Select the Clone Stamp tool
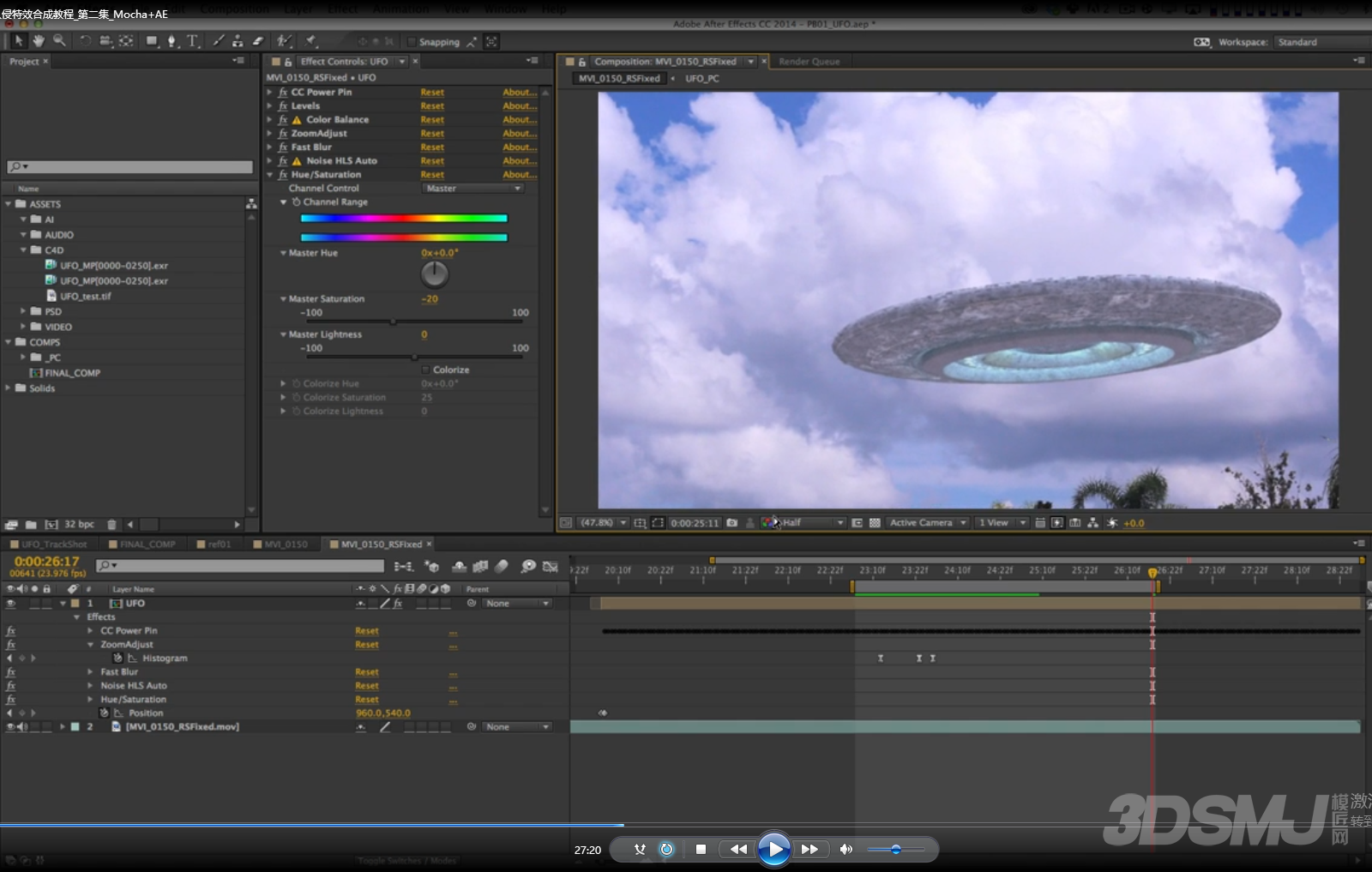 (238, 41)
